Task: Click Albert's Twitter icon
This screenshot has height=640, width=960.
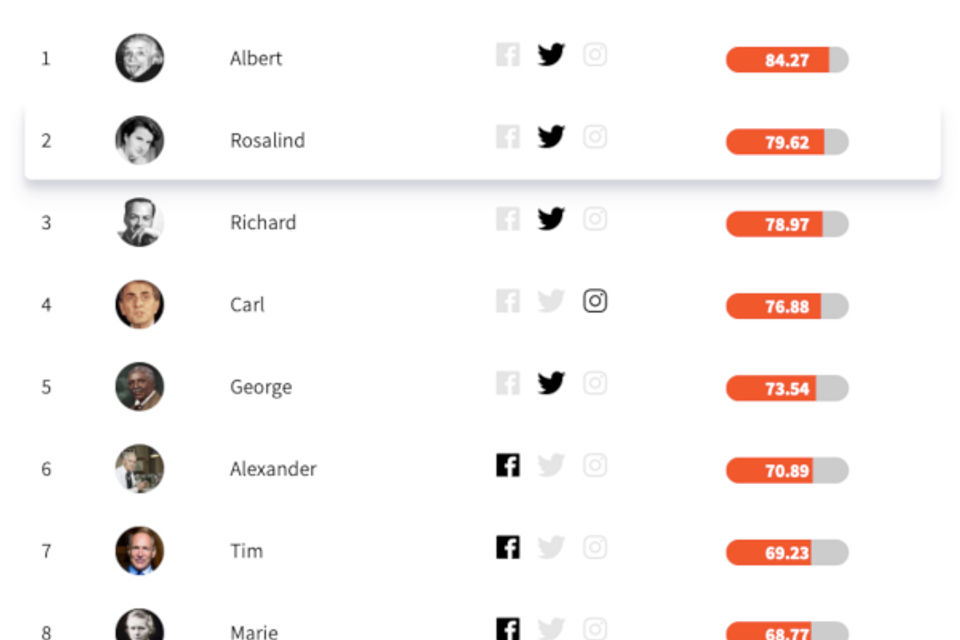Action: point(551,55)
